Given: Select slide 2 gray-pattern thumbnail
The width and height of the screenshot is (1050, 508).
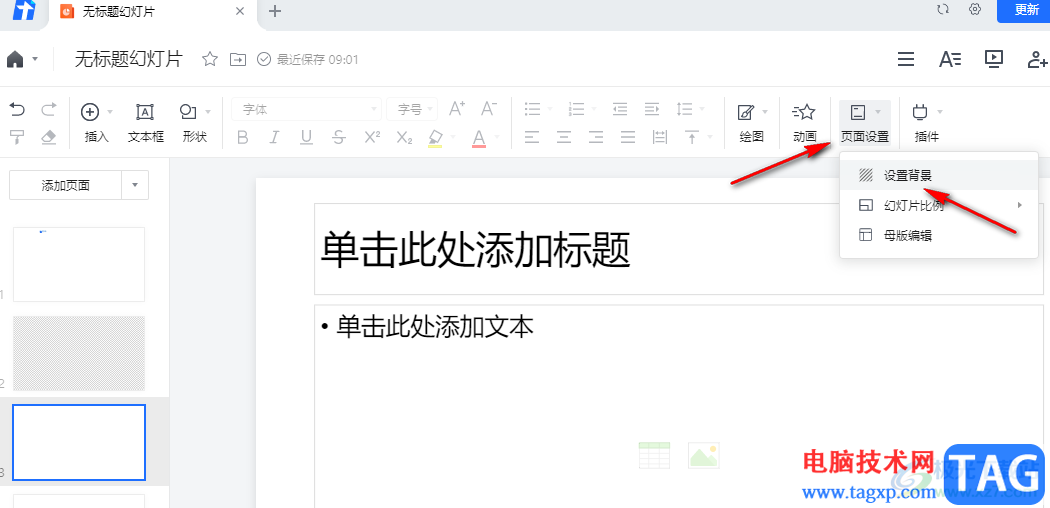Looking at the screenshot, I should (x=79, y=353).
